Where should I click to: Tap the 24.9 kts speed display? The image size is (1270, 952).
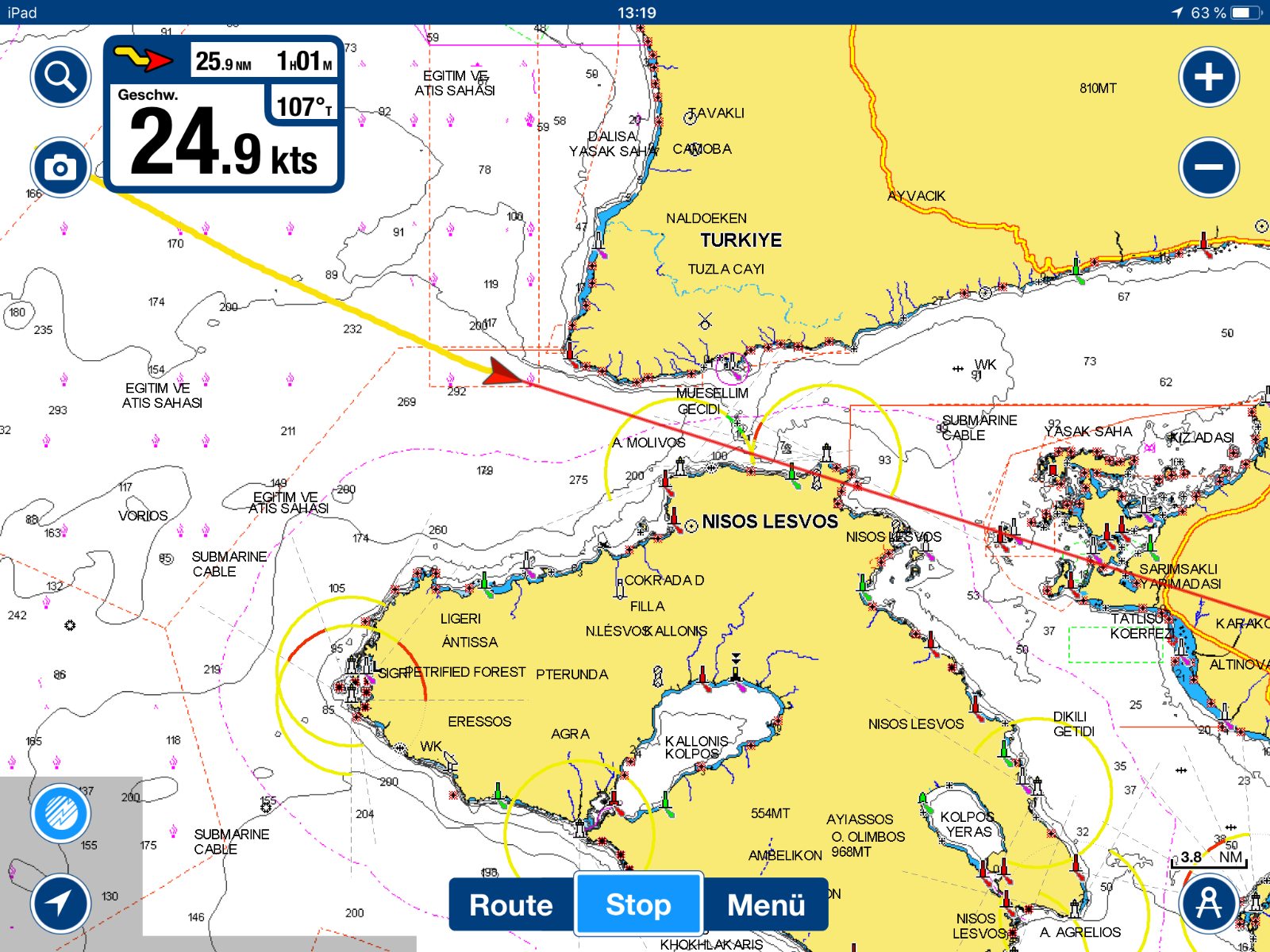click(x=222, y=144)
